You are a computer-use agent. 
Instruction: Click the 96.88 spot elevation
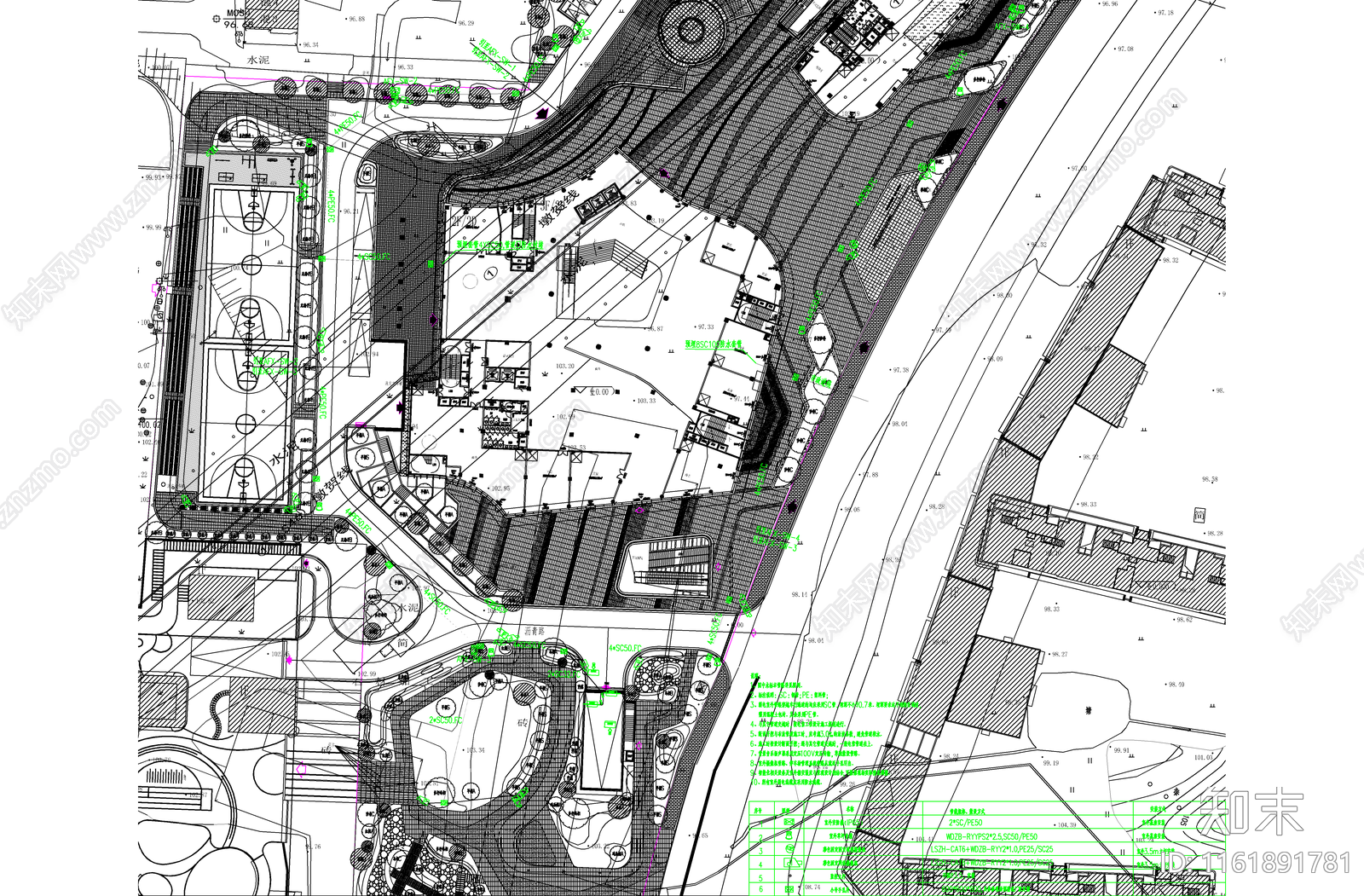coord(356,19)
